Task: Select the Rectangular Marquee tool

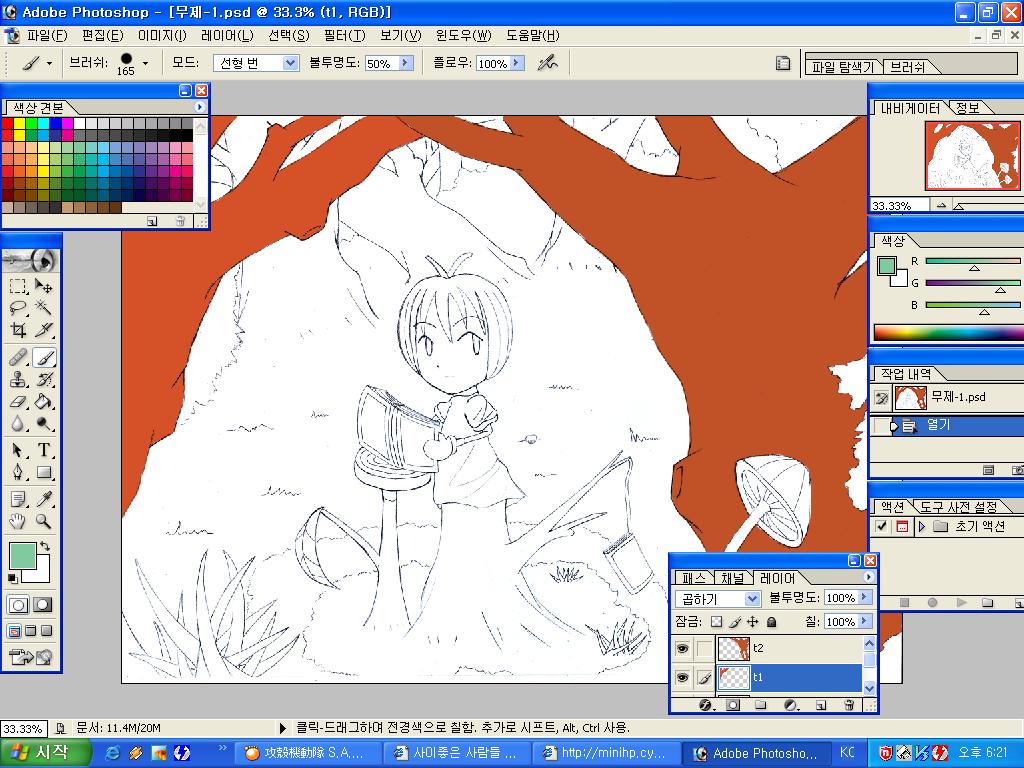Action: (x=18, y=286)
